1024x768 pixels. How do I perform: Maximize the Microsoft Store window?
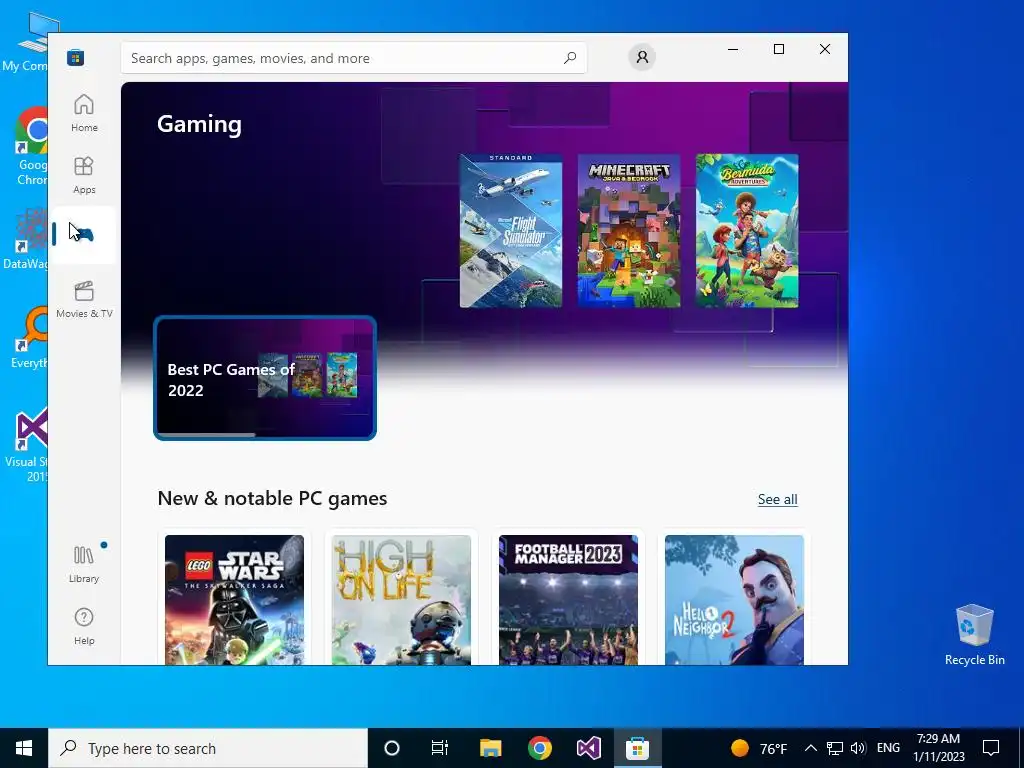point(778,49)
